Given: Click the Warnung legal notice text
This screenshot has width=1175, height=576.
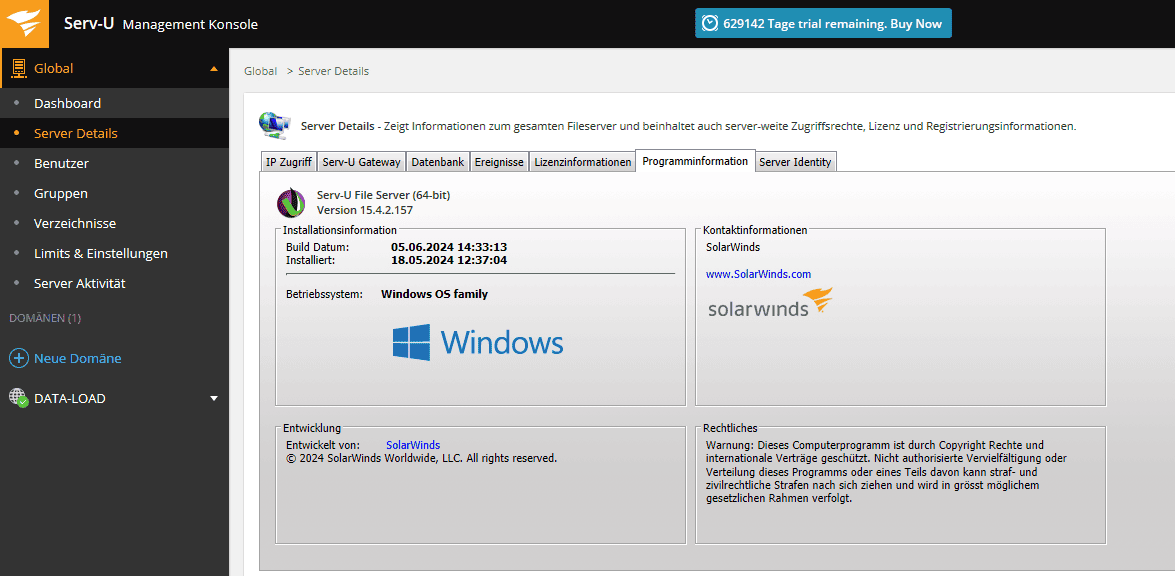Looking at the screenshot, I should point(886,472).
